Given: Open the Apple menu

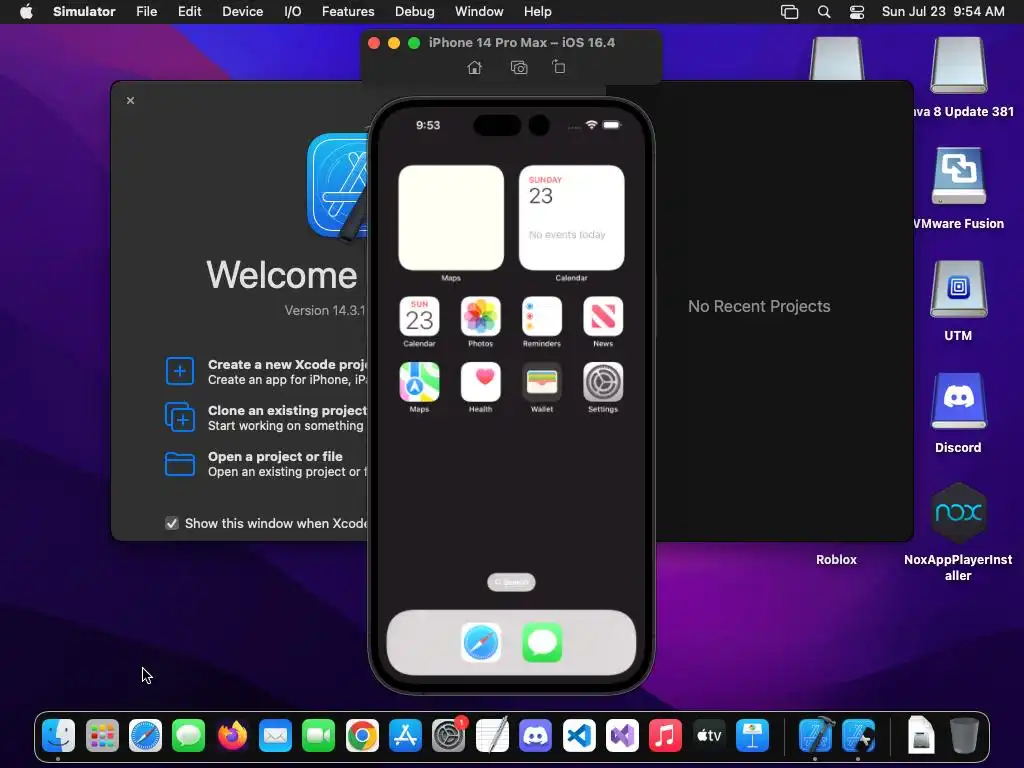Looking at the screenshot, I should point(26,12).
